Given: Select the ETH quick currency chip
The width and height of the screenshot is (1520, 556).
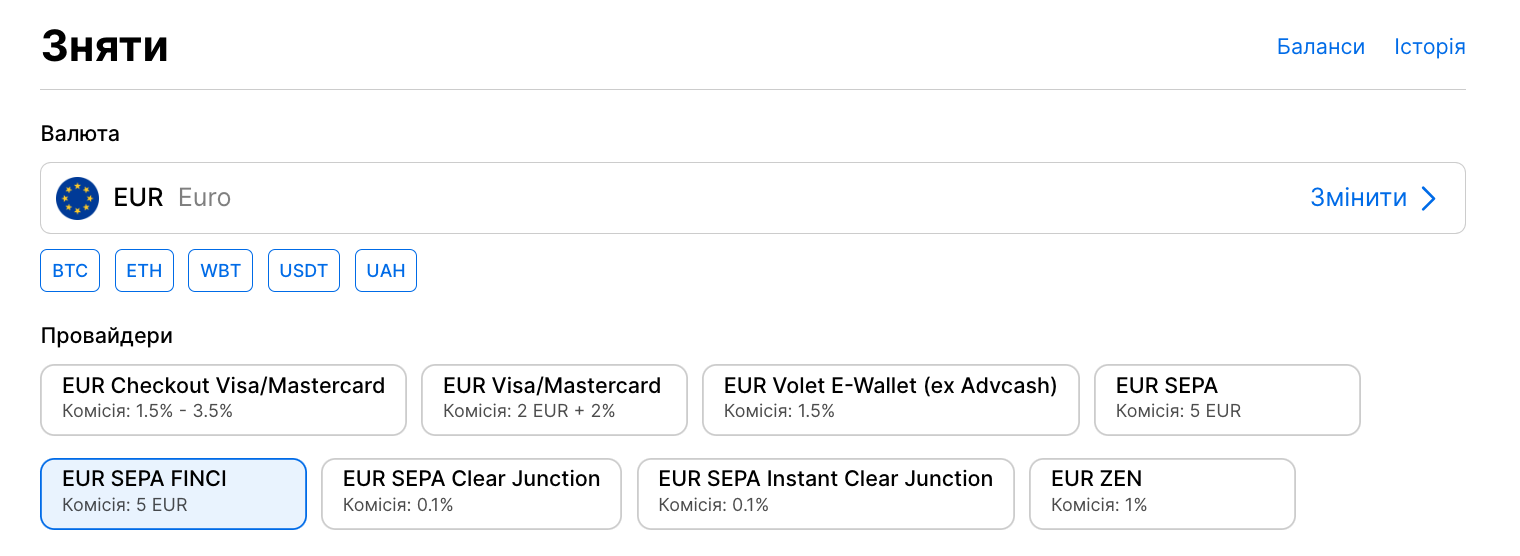Looking at the screenshot, I should 144,271.
